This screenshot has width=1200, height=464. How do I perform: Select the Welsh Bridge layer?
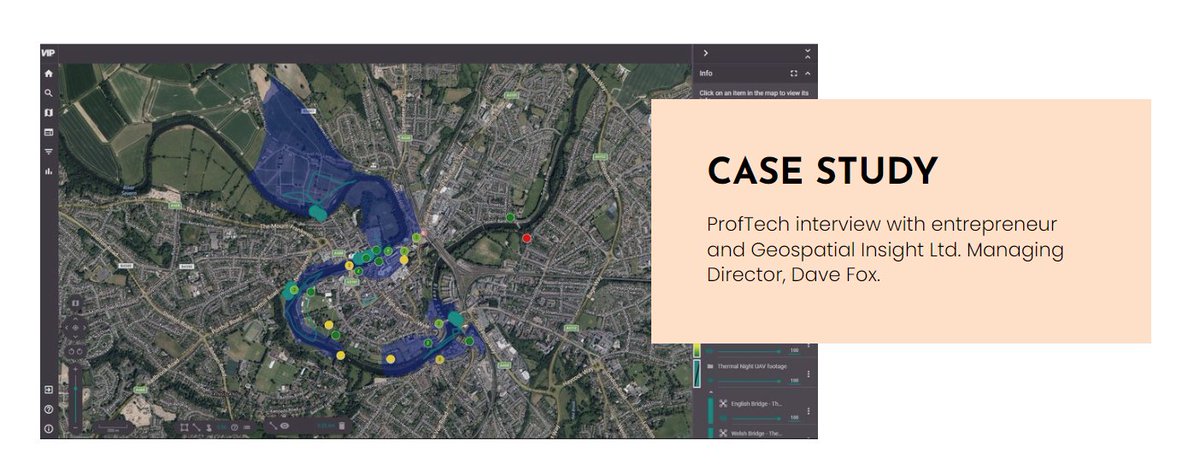point(755,433)
